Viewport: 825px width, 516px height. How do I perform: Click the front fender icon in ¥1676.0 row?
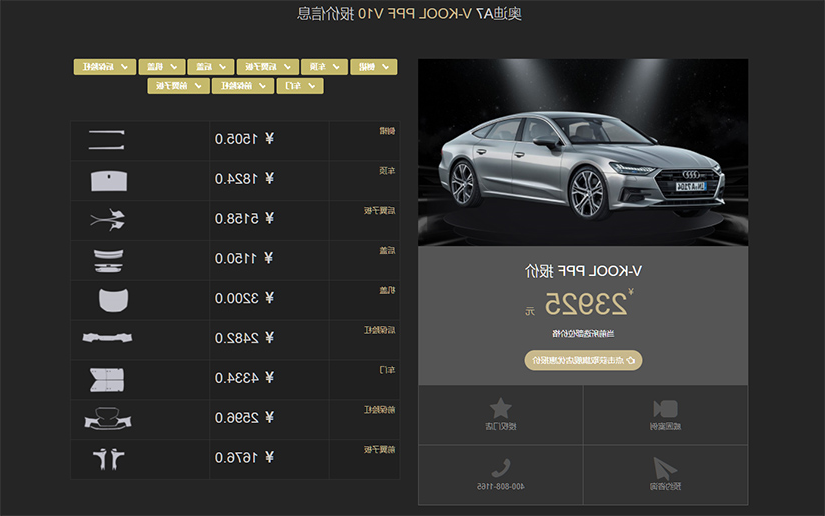(x=108, y=459)
